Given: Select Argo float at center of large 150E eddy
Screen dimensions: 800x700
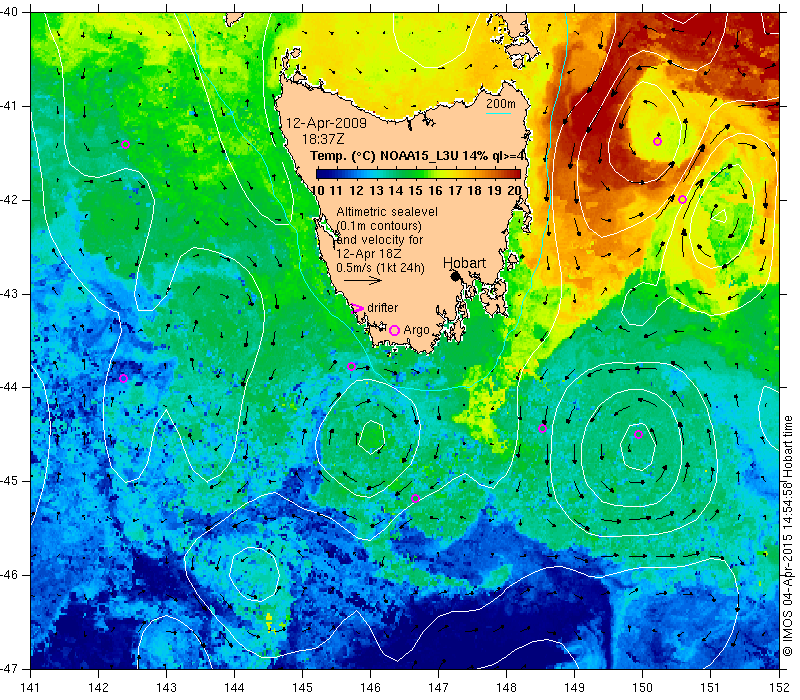Looking at the screenshot, I should click(638, 435).
